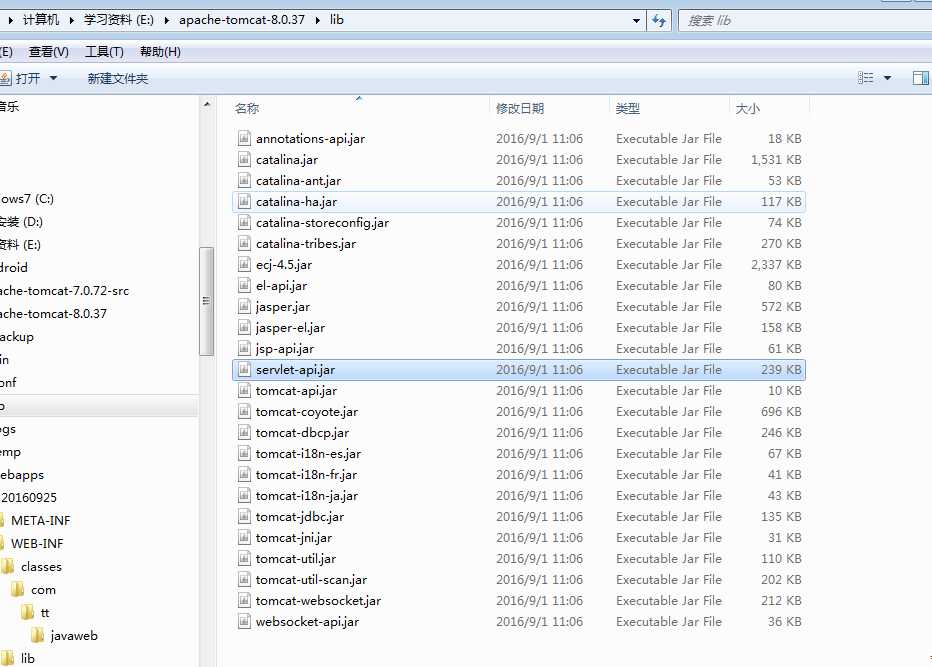Image resolution: width=932 pixels, height=667 pixels.
Task: Open the 帮助(H) menu
Action: [160, 52]
